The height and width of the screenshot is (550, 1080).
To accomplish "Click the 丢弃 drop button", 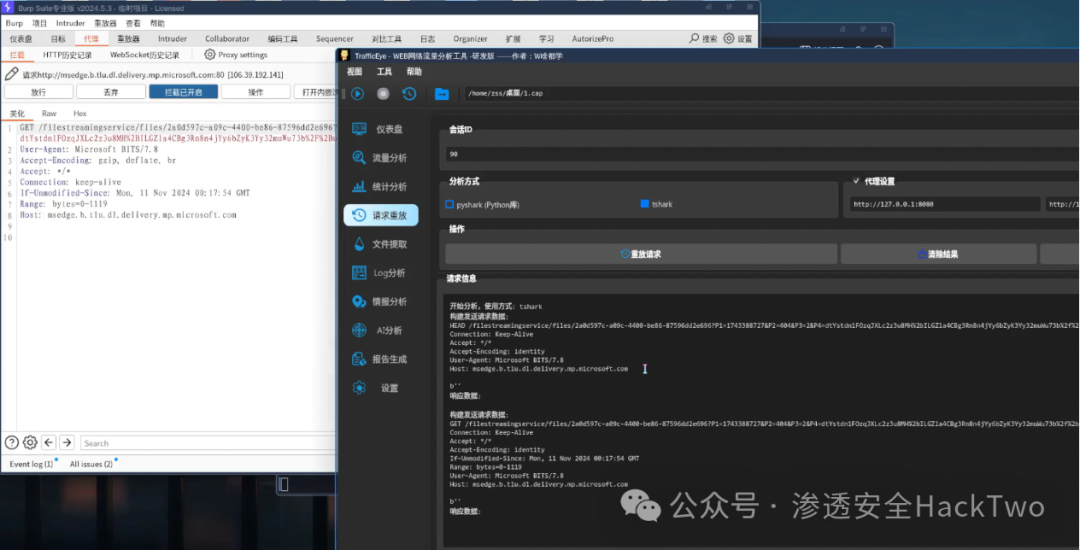I will point(111,92).
